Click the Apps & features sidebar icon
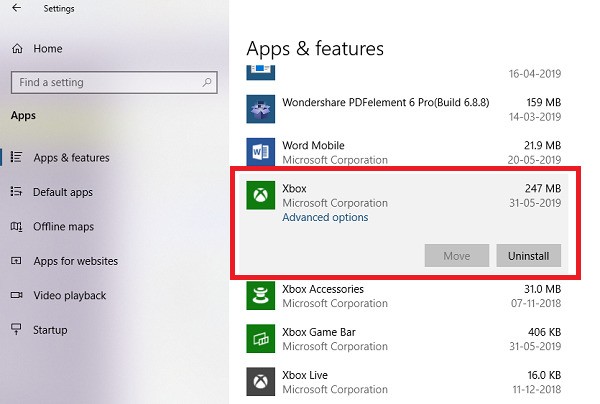The width and height of the screenshot is (600, 404). pyautogui.click(x=16, y=157)
